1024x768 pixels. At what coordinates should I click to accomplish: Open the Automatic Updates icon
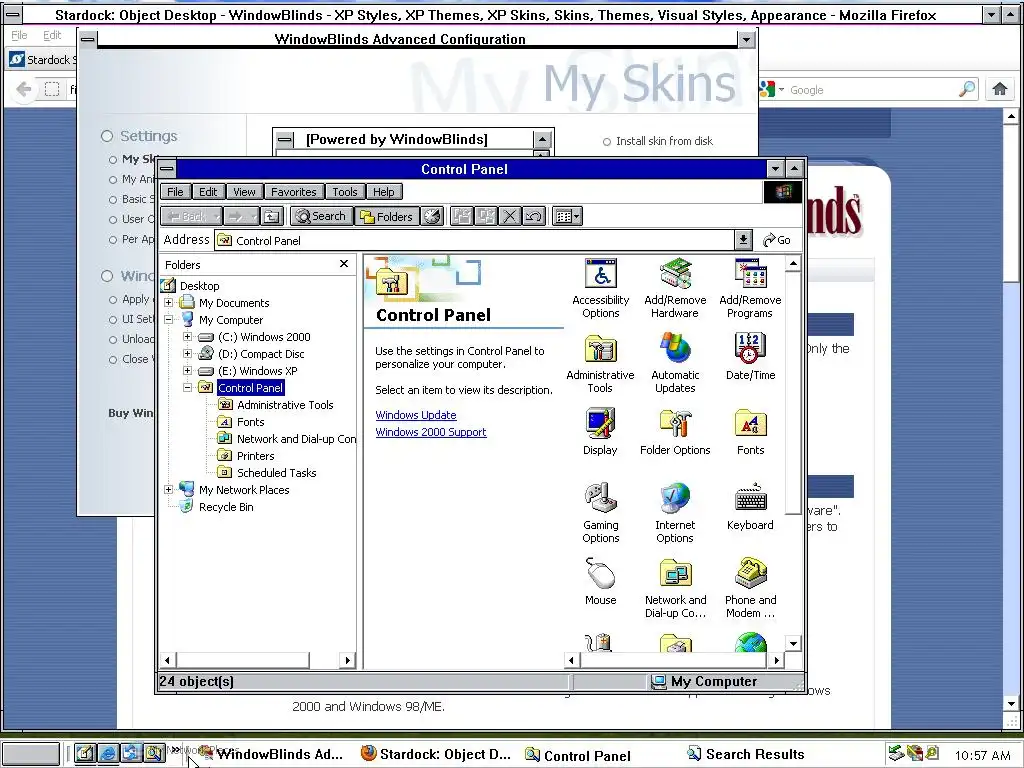pyautogui.click(x=675, y=363)
